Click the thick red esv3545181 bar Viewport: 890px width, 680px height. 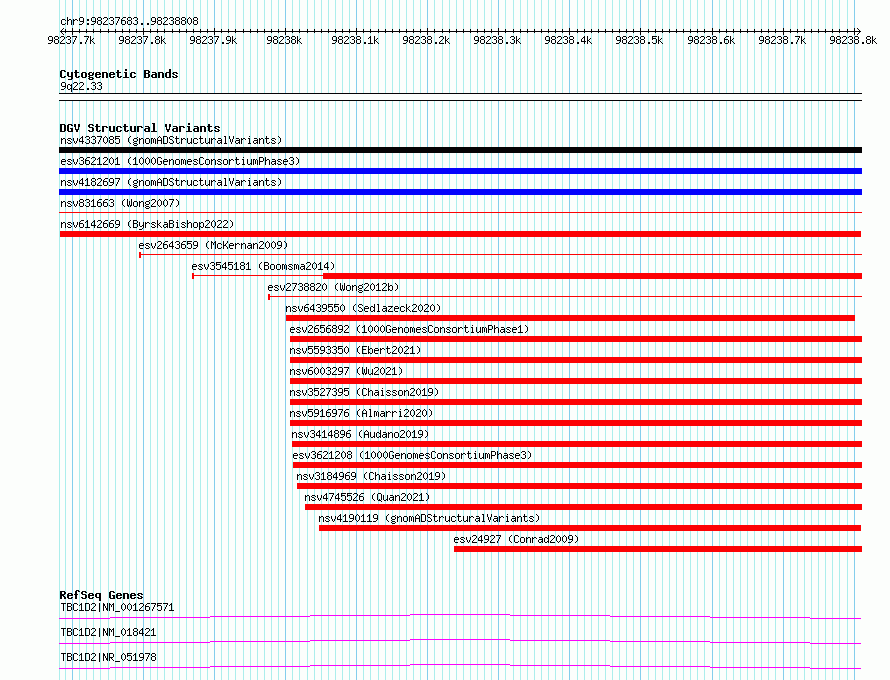(593, 276)
